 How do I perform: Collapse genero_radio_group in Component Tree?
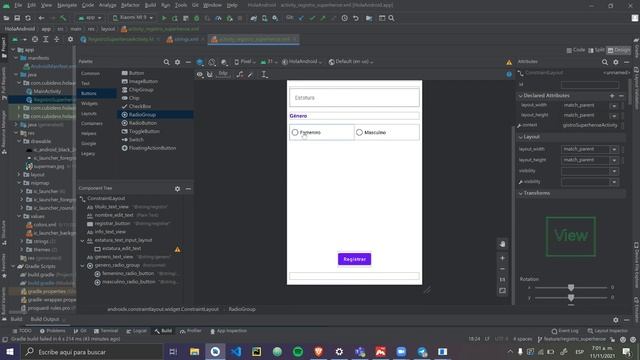click(82, 266)
